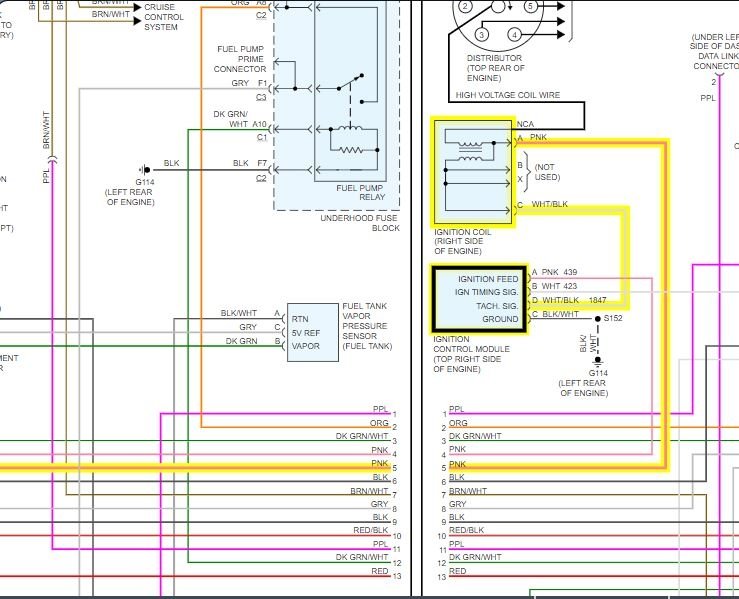
Task: Select the FUEL PUMP PRIME CONNECTOR text
Action: coord(240,59)
